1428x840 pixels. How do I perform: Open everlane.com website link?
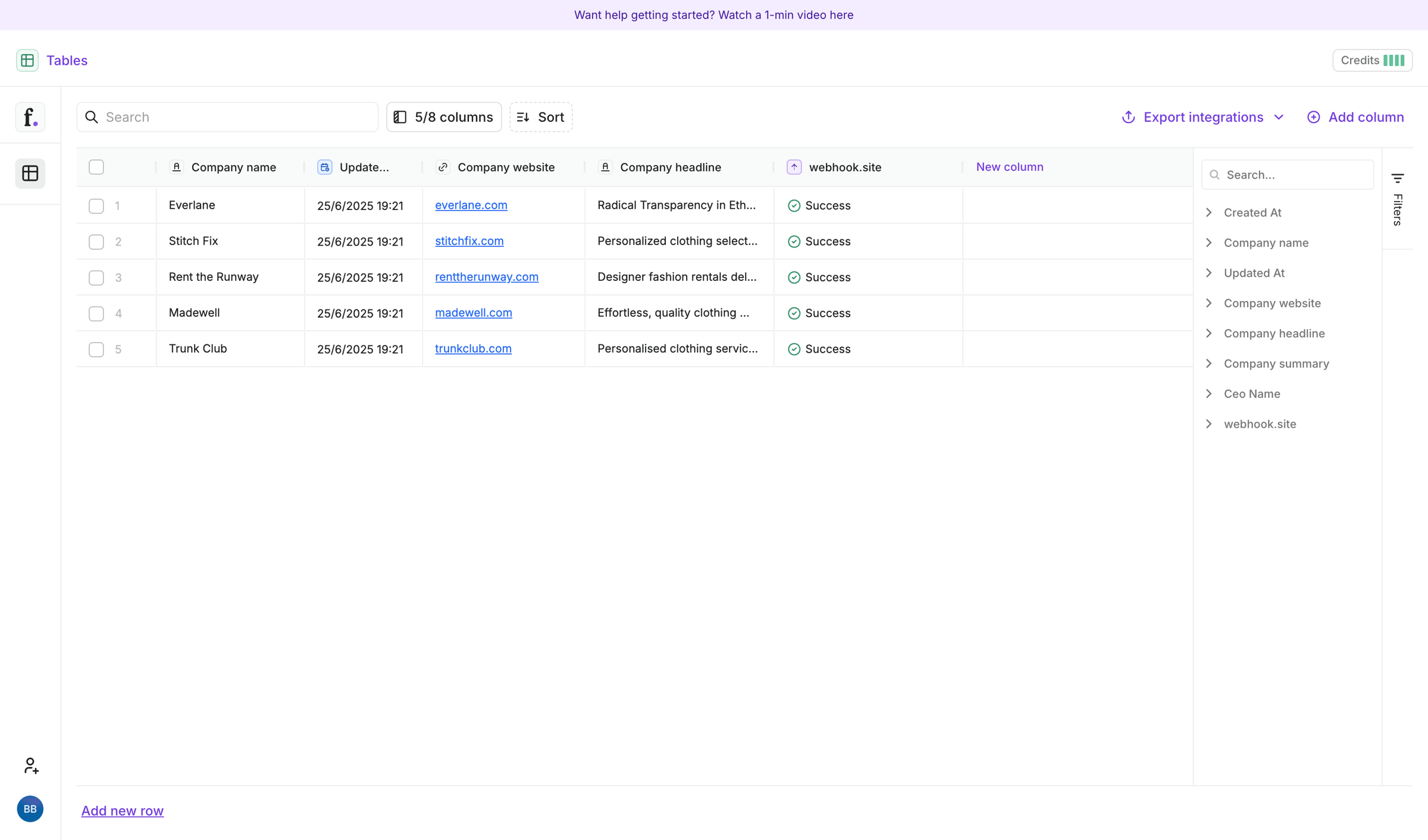(471, 205)
